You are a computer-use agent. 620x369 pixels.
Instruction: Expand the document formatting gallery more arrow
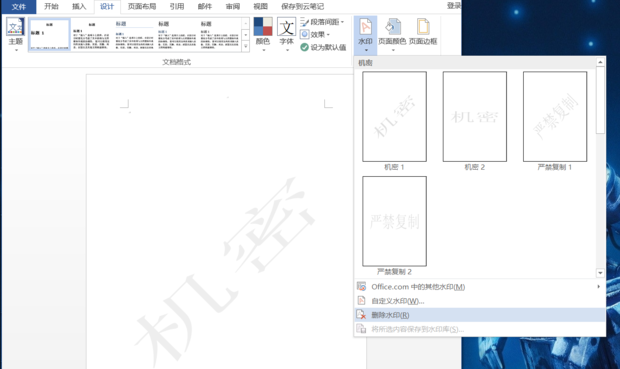point(246,47)
